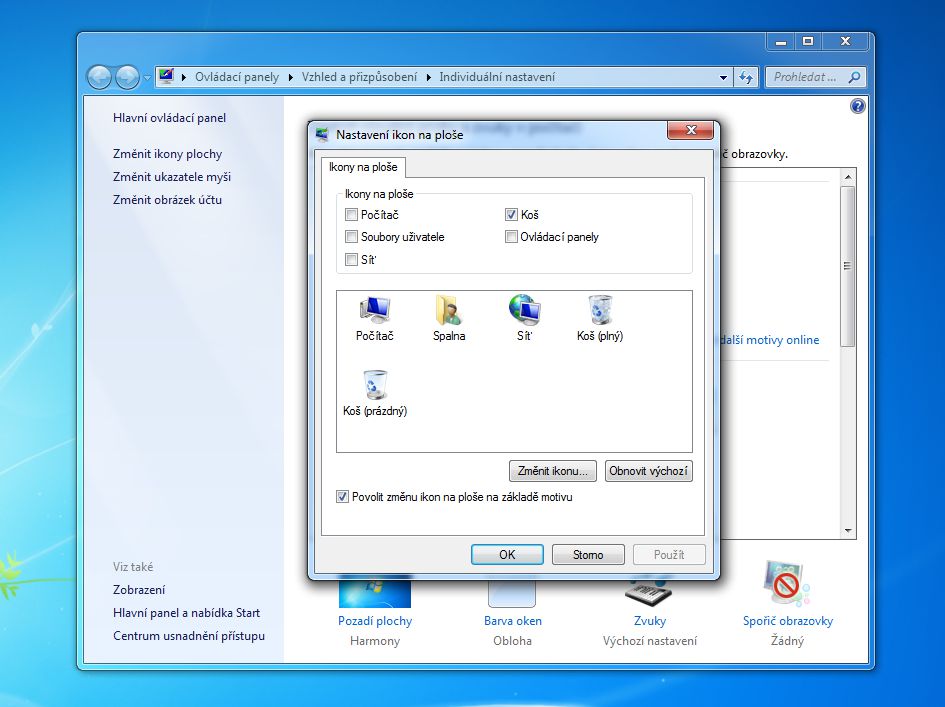The width and height of the screenshot is (945, 707).
Task: Click the themes list scrollbar thumb
Action: click(848, 266)
